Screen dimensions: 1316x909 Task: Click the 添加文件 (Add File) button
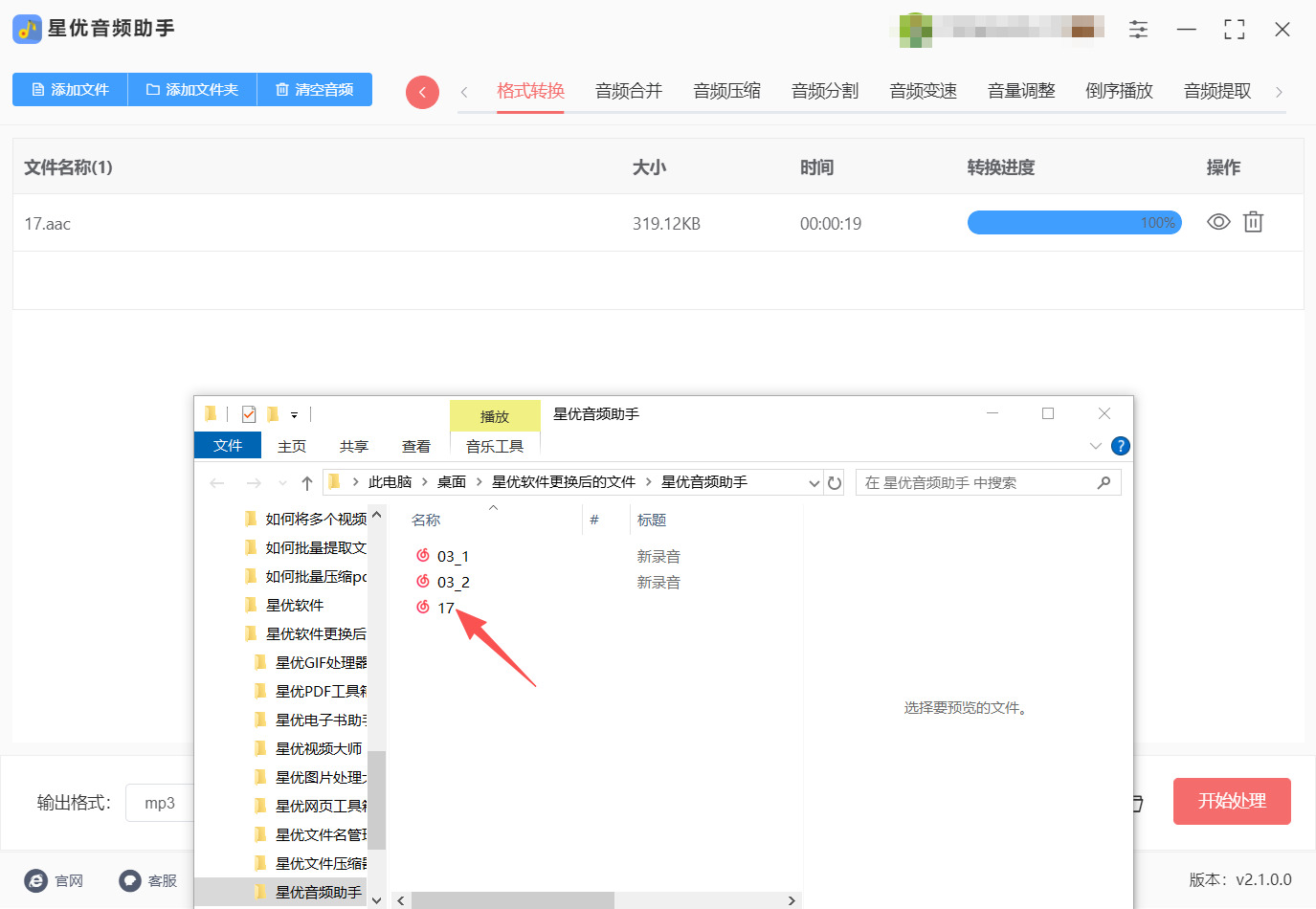(69, 88)
